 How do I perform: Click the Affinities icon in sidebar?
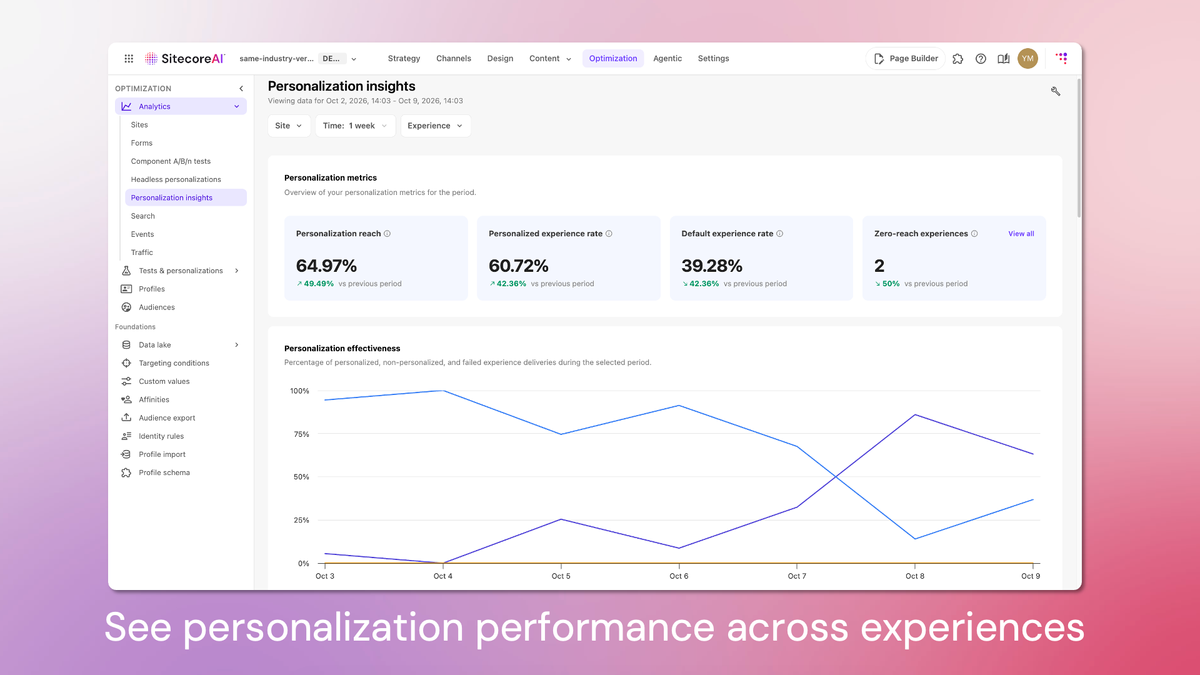click(x=126, y=400)
